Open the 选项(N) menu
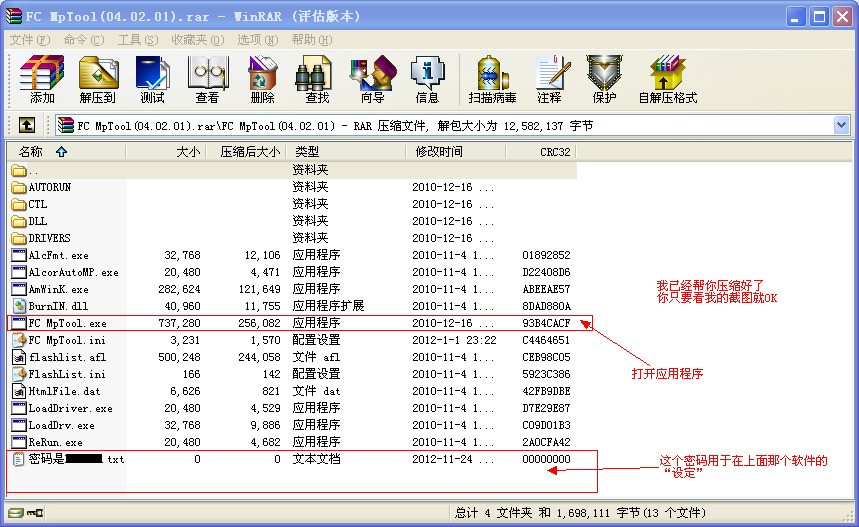This screenshot has height=527, width=859. [x=257, y=40]
